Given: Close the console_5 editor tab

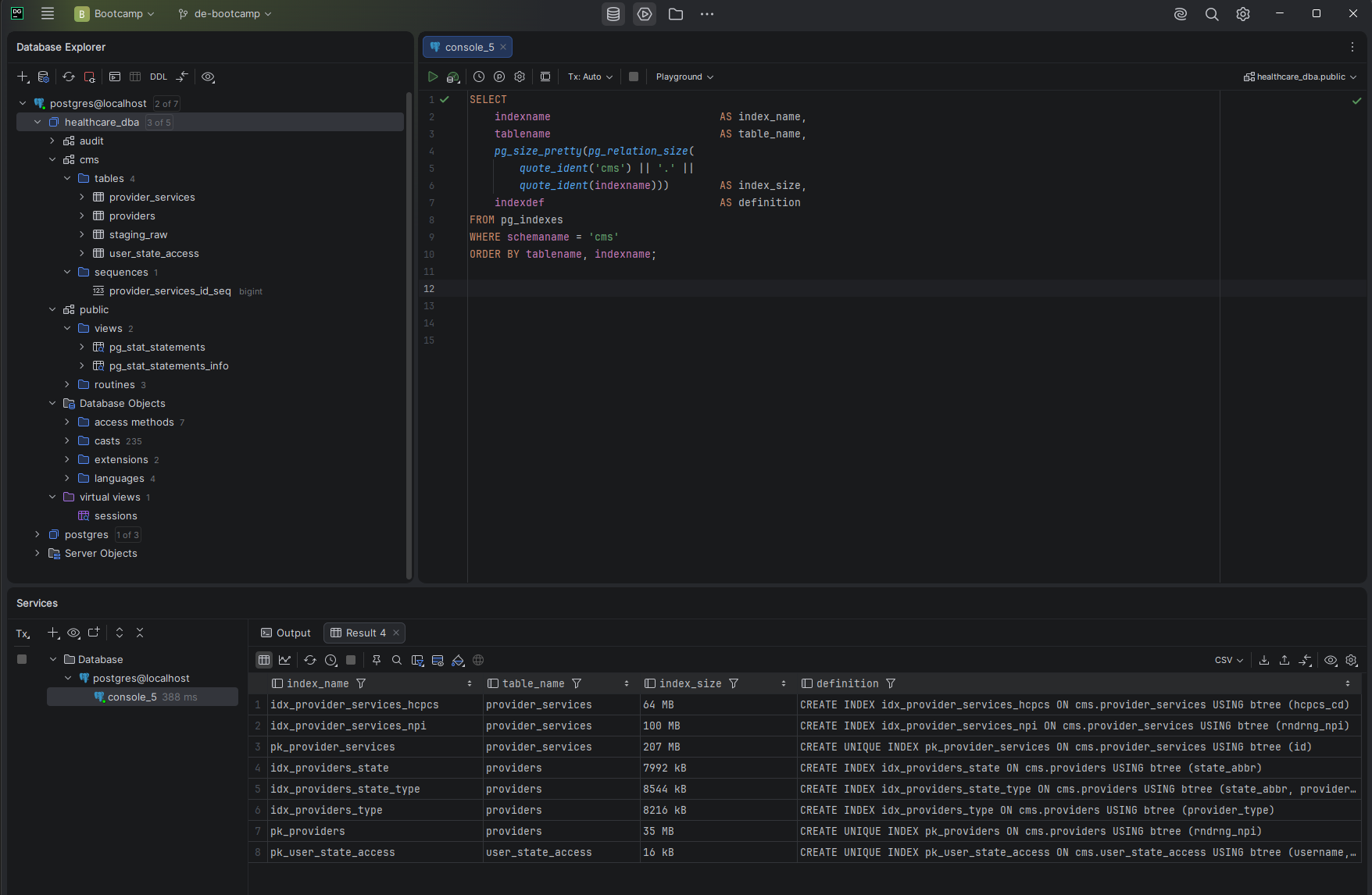Looking at the screenshot, I should pos(503,47).
